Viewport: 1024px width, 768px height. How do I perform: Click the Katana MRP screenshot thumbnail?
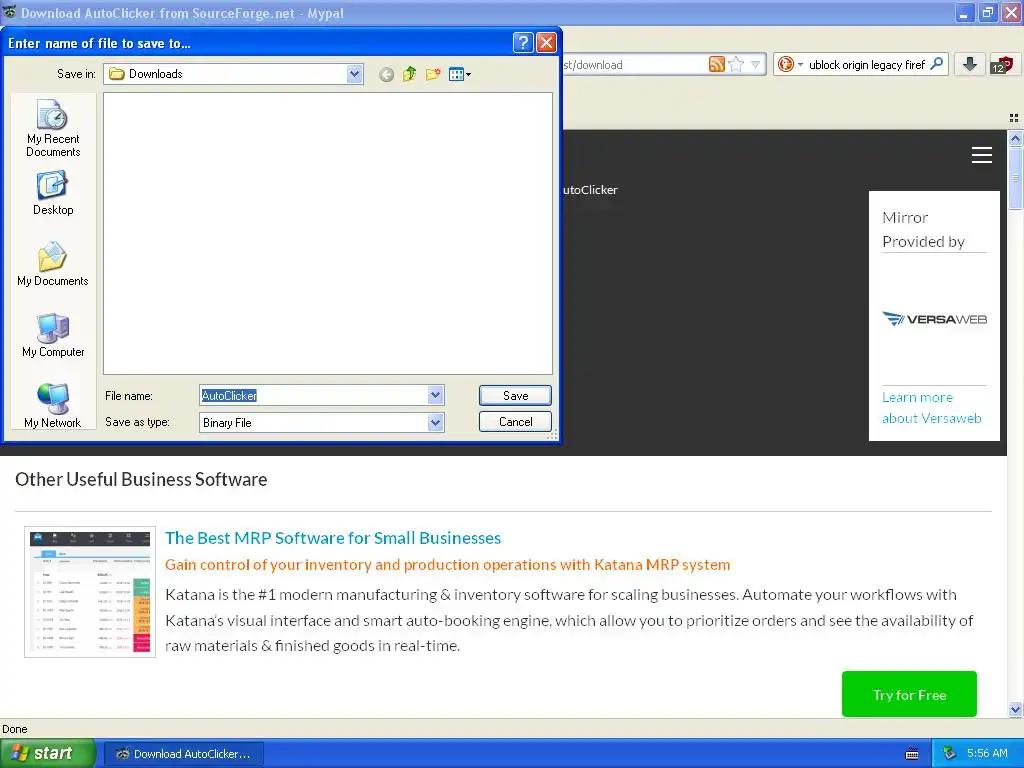pyautogui.click(x=90, y=592)
